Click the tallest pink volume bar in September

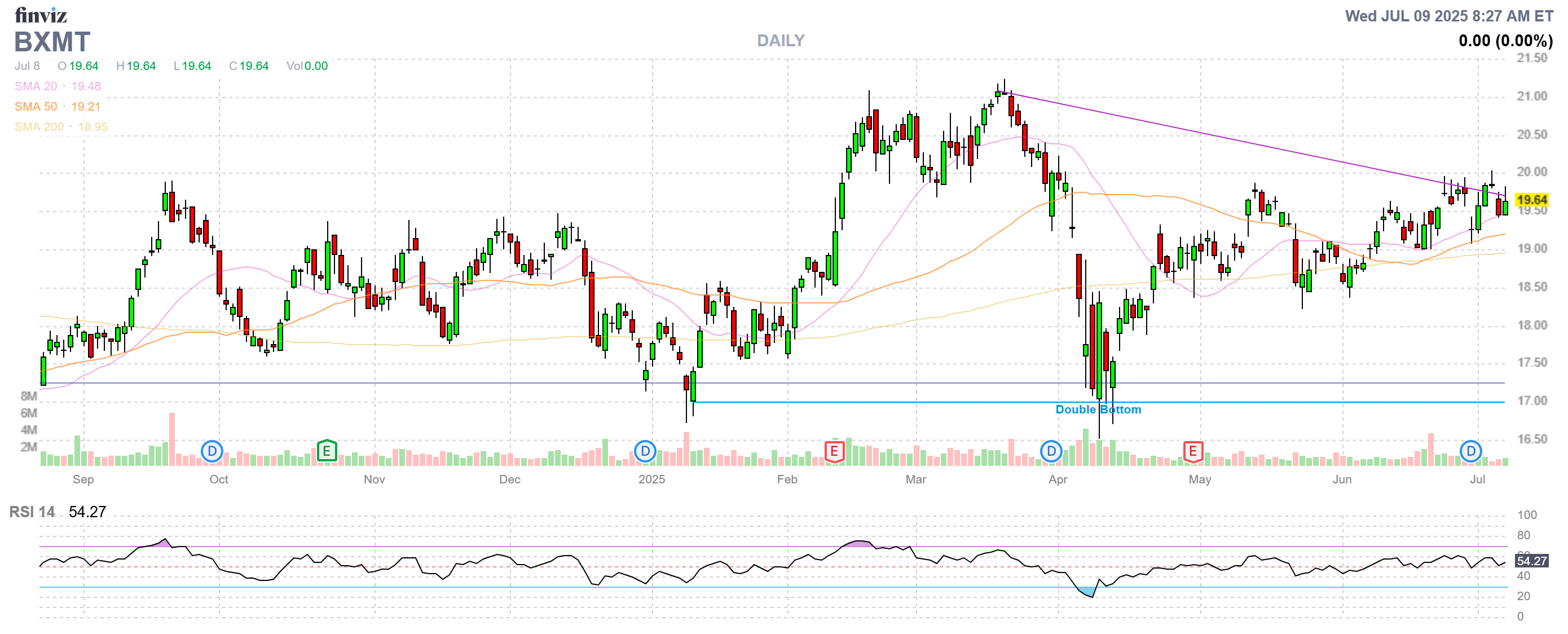[x=172, y=439]
